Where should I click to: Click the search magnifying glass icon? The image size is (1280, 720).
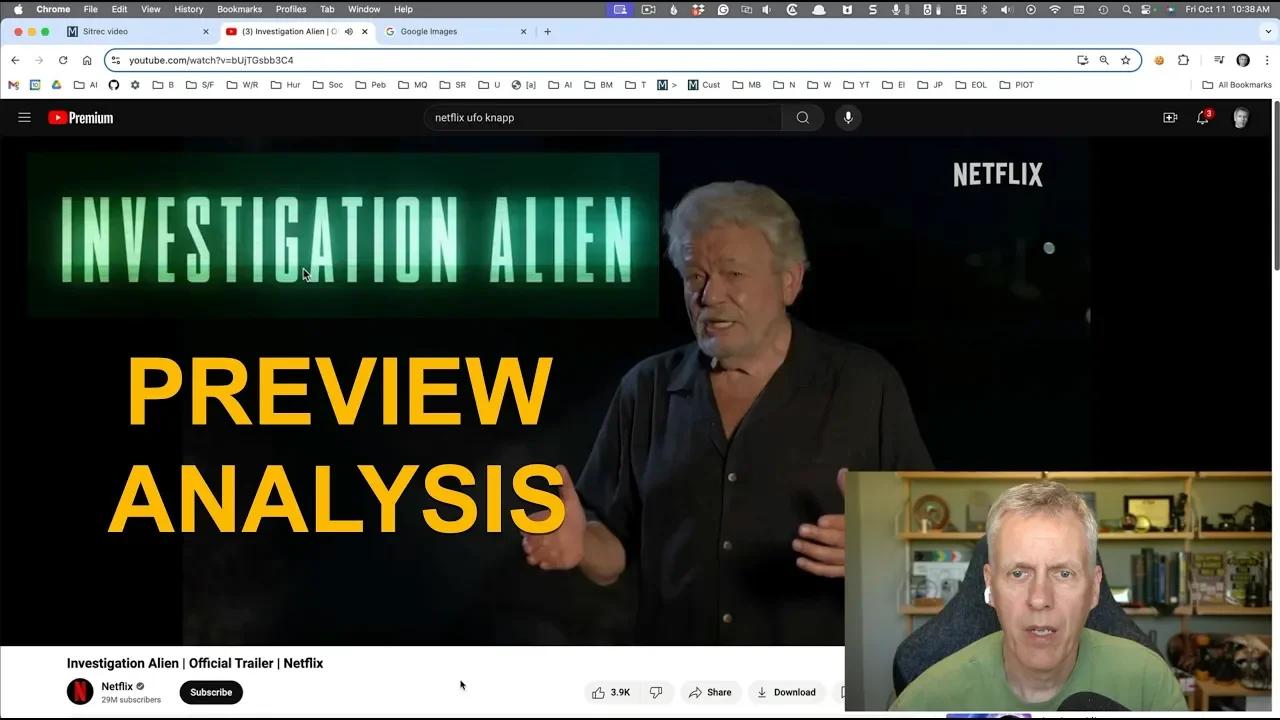pos(802,117)
